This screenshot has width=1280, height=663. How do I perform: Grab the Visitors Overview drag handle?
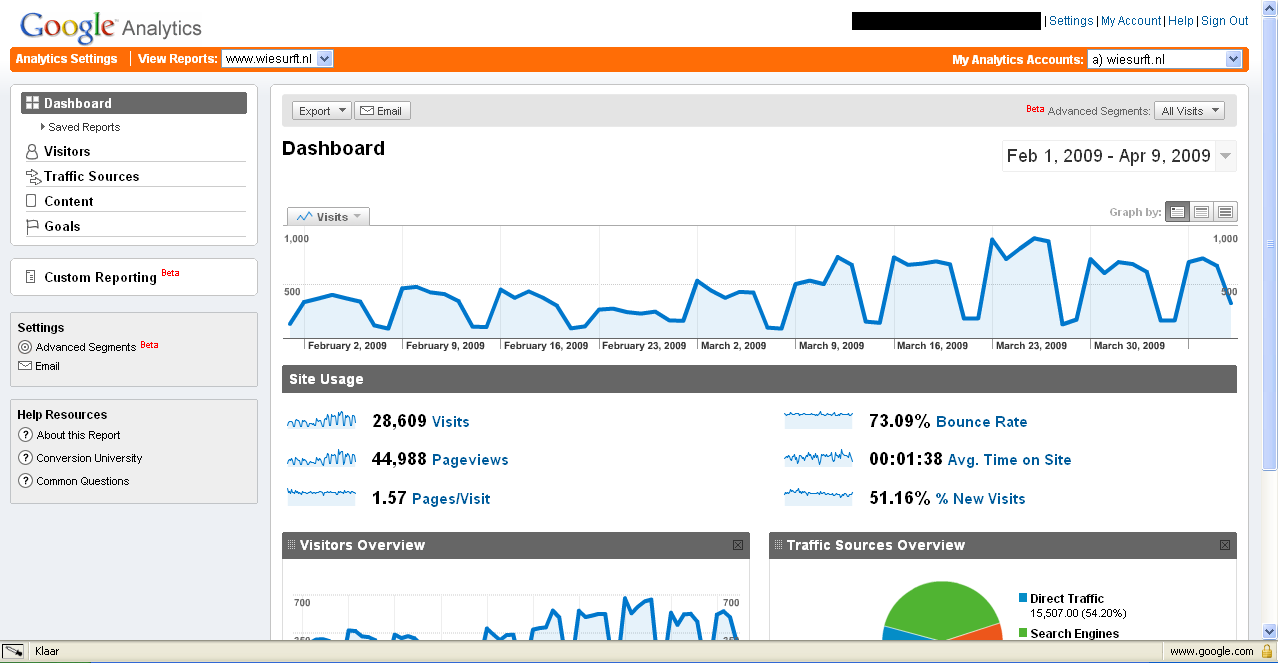(x=291, y=545)
